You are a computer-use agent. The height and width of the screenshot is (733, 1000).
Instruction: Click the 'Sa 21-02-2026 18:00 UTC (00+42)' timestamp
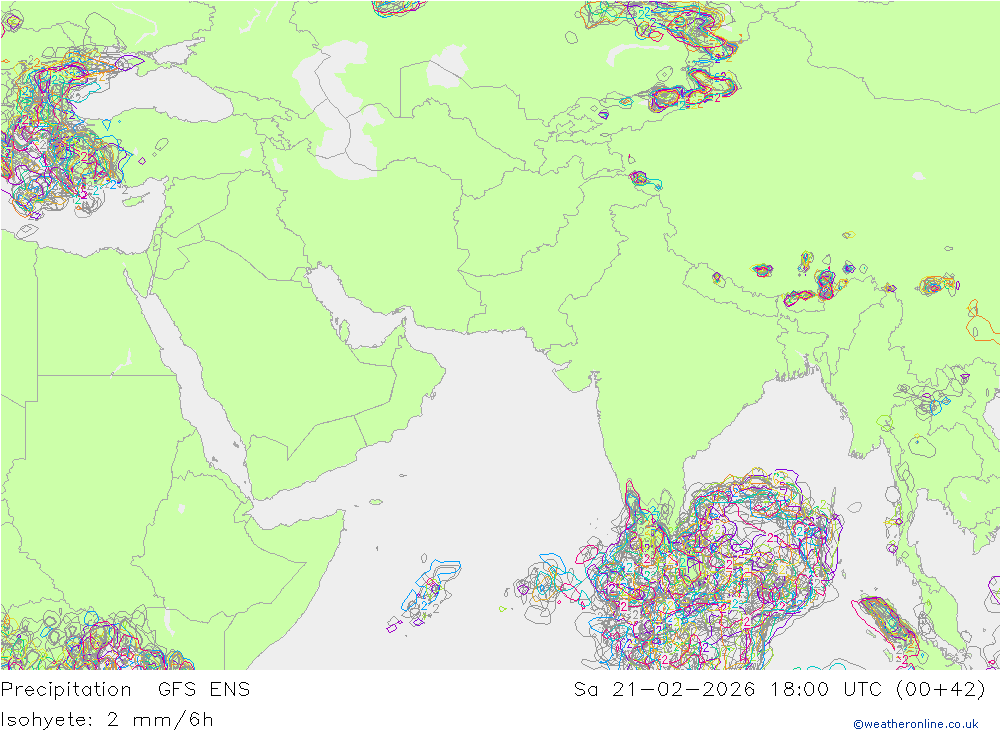779,690
